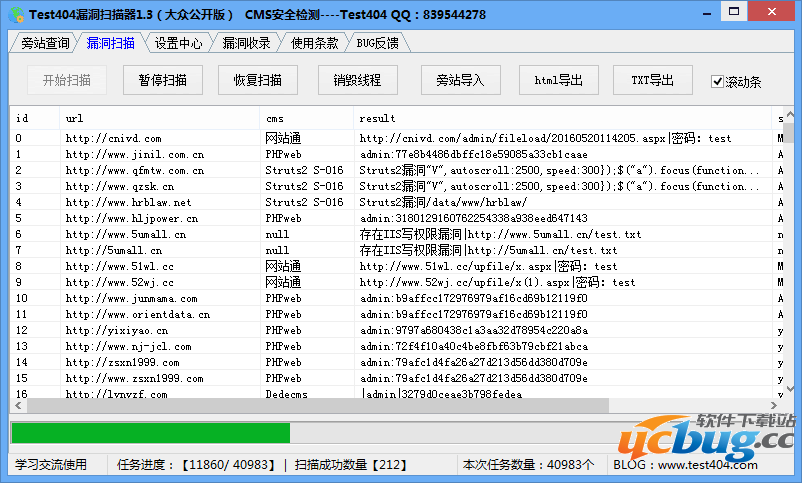This screenshot has width=802, height=483.
Task: Open the 设置中心 tab
Action: click(x=179, y=43)
